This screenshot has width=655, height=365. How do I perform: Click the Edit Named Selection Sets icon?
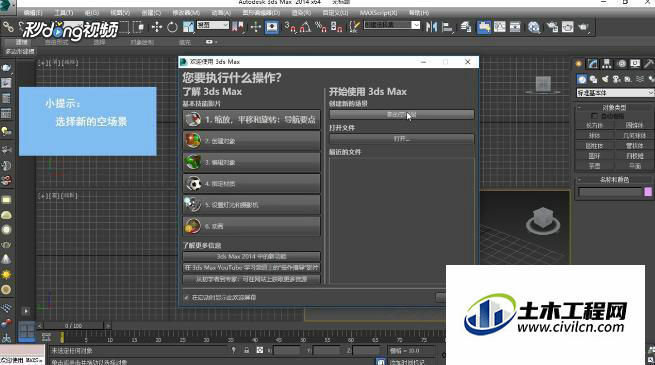(354, 27)
